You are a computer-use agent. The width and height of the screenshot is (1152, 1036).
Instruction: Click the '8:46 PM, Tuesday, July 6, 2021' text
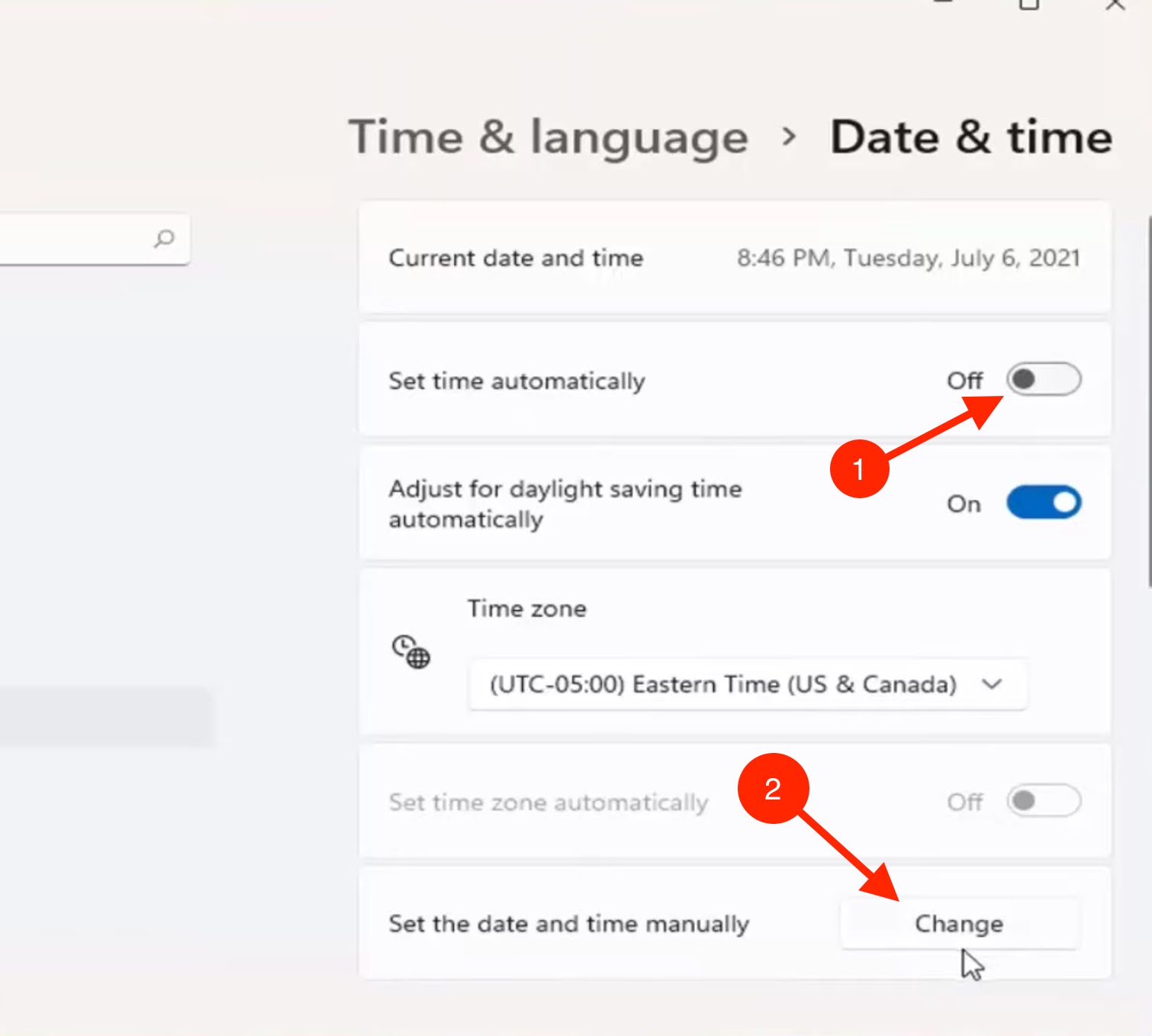[908, 259]
